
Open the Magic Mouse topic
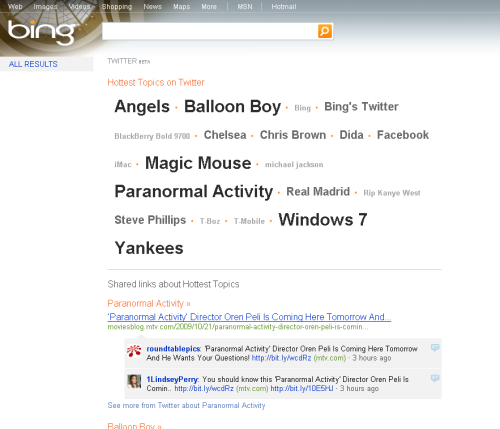click(198, 163)
